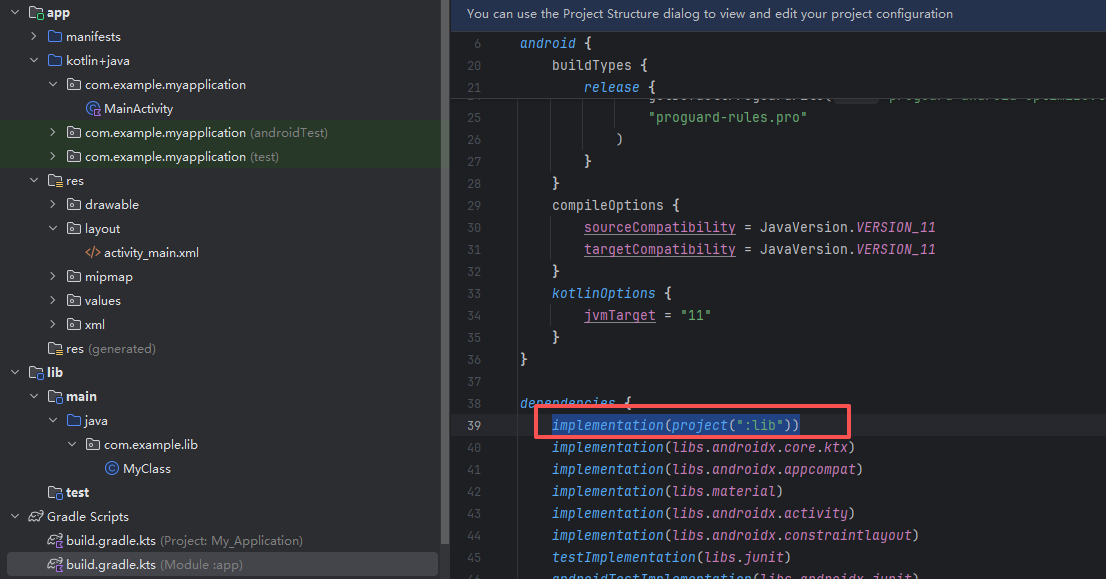This screenshot has height=579, width=1106.
Task: Click the sourceCompatibility property
Action: pyautogui.click(x=660, y=227)
